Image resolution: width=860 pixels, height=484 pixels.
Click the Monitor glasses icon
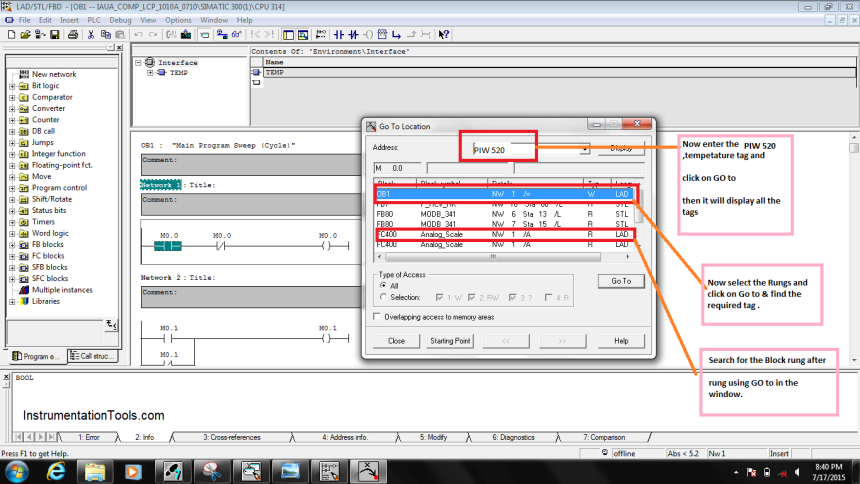(x=236, y=35)
